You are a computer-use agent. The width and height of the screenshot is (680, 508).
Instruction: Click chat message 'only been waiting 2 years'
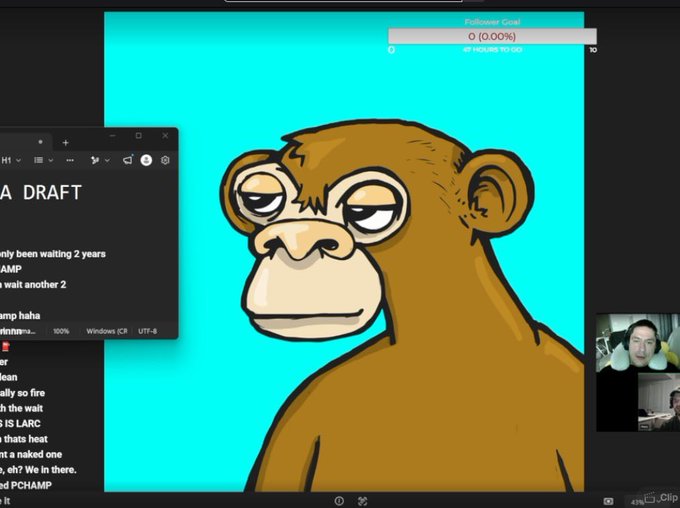pos(52,254)
